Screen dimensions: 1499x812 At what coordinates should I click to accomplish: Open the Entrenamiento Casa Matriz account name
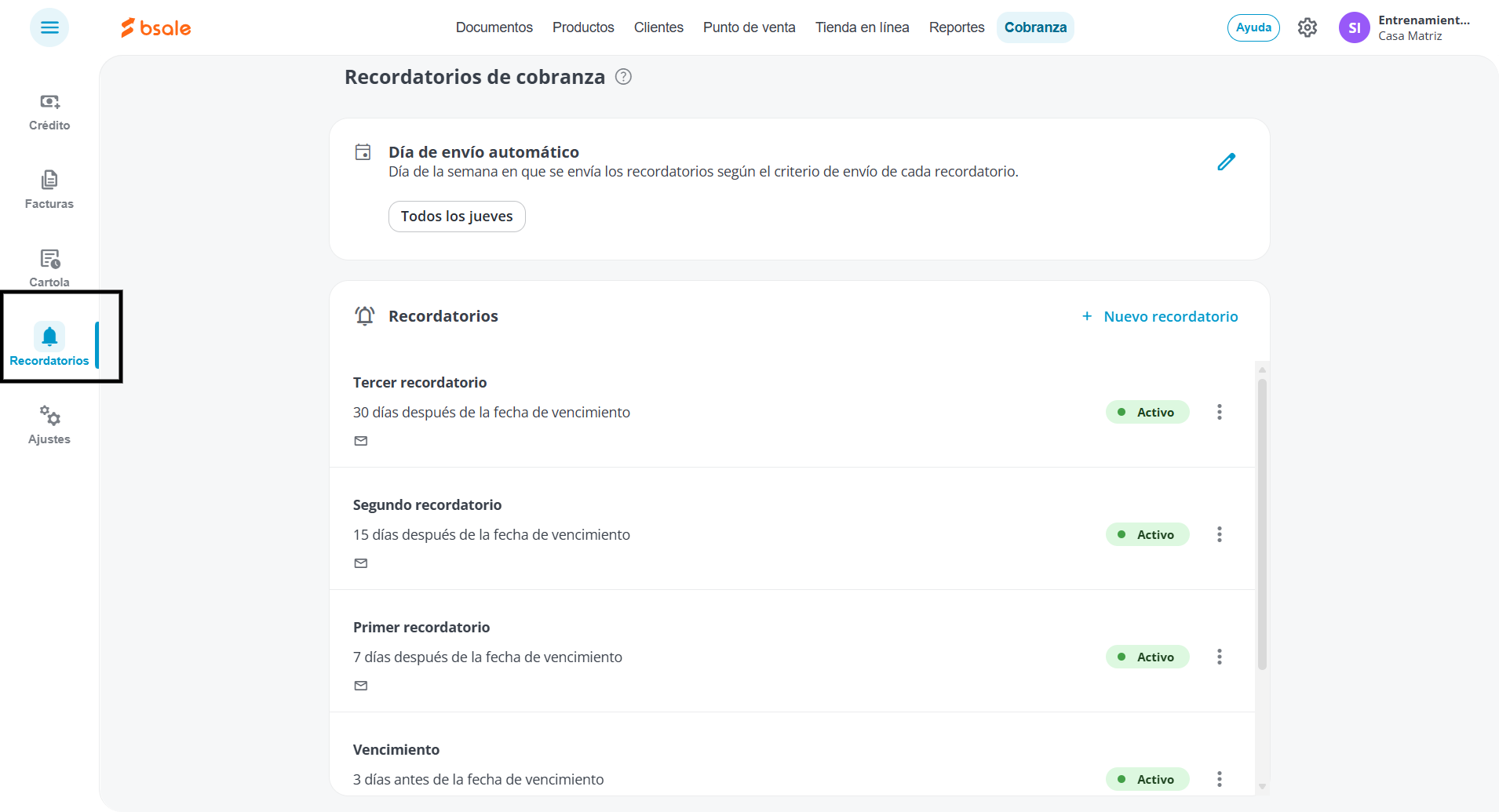1424,27
